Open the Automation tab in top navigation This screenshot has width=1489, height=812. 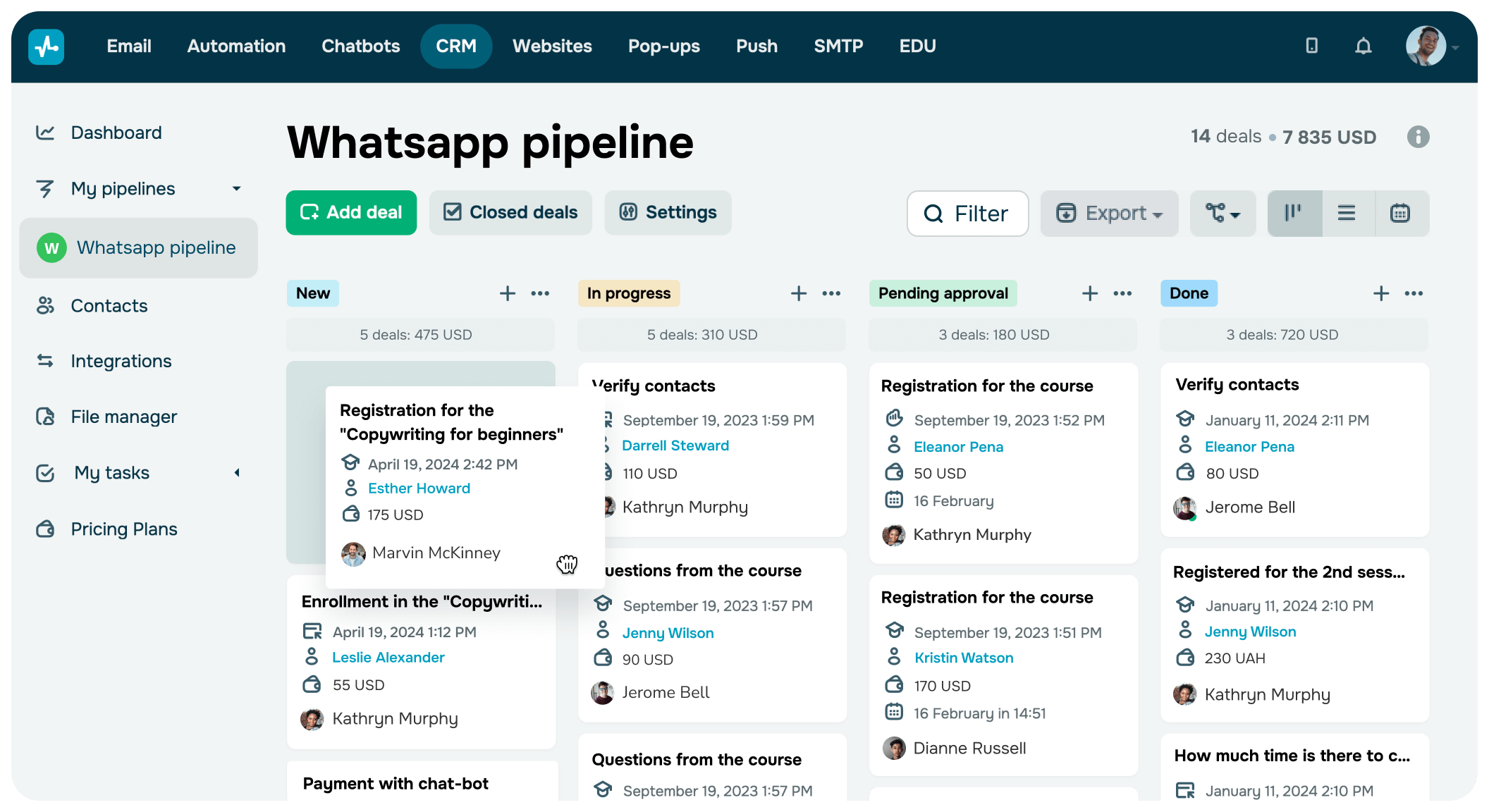(x=236, y=47)
